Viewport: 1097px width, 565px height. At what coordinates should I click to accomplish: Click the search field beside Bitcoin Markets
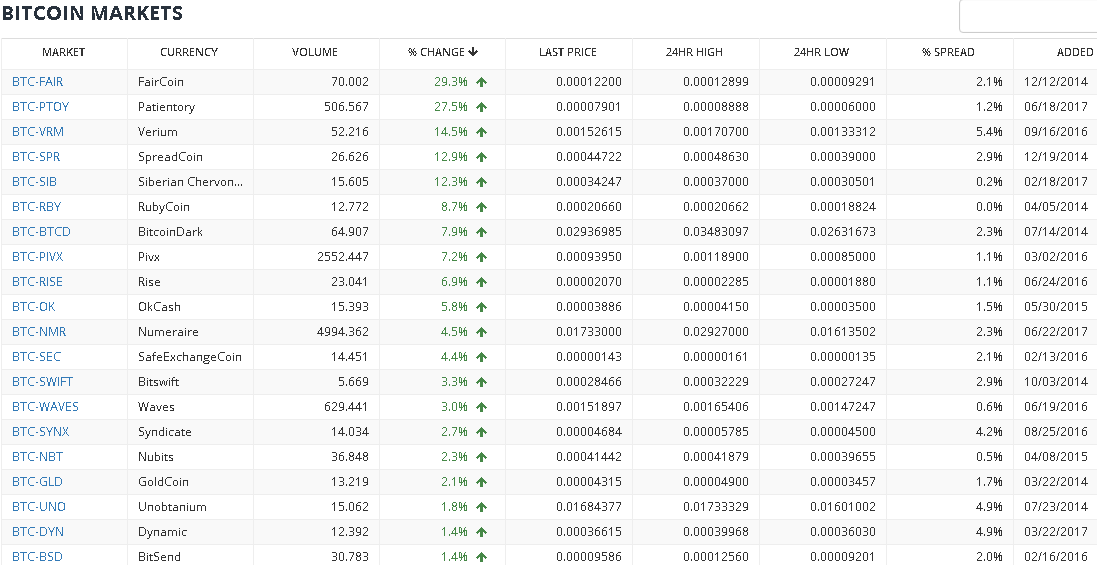tap(1028, 16)
